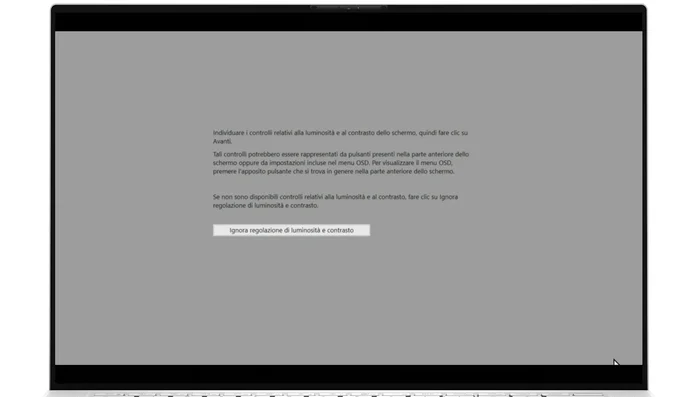
Task: Select the paragraph starting "Individuare i controlli relativi"
Action: pyautogui.click(x=340, y=137)
